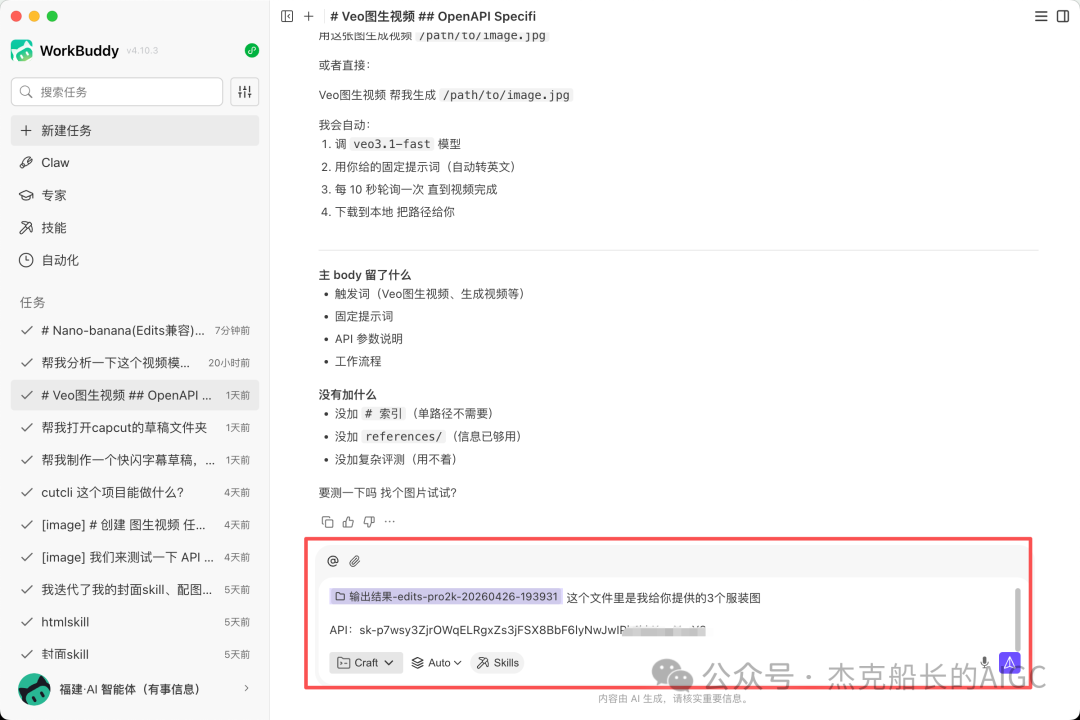Screen dimensions: 1080x720
Task: Open the 专家 section
Action: point(135,195)
